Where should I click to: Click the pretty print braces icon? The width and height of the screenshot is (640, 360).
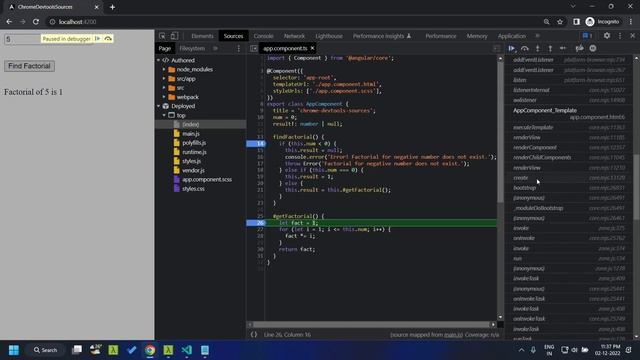(x=254, y=335)
